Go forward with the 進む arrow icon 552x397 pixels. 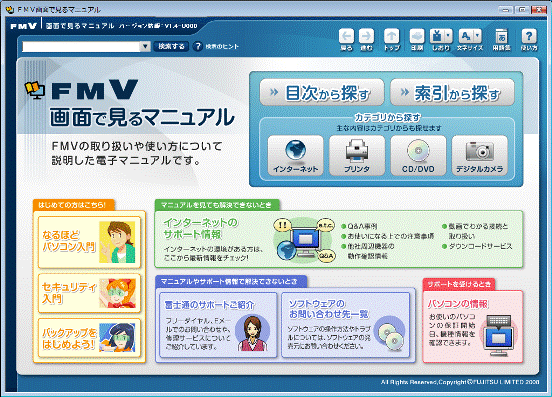tap(366, 37)
